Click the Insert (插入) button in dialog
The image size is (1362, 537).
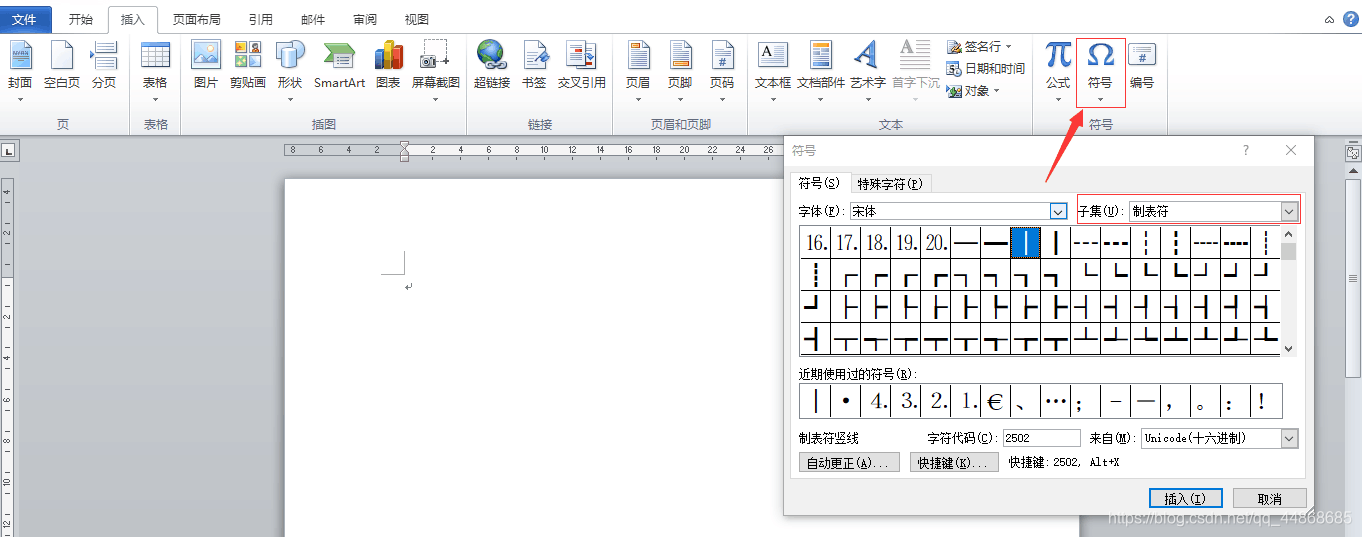[1186, 498]
